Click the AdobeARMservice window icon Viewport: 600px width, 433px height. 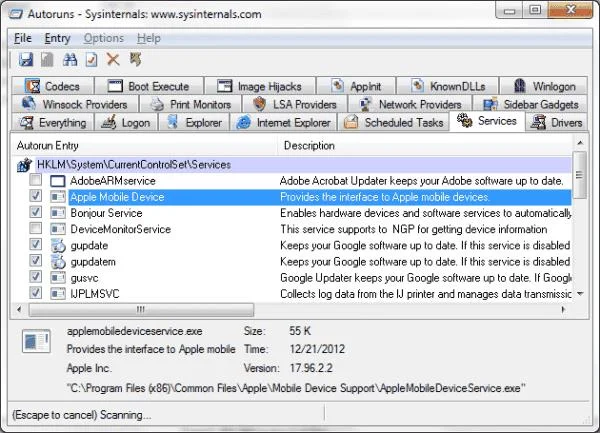(58, 181)
